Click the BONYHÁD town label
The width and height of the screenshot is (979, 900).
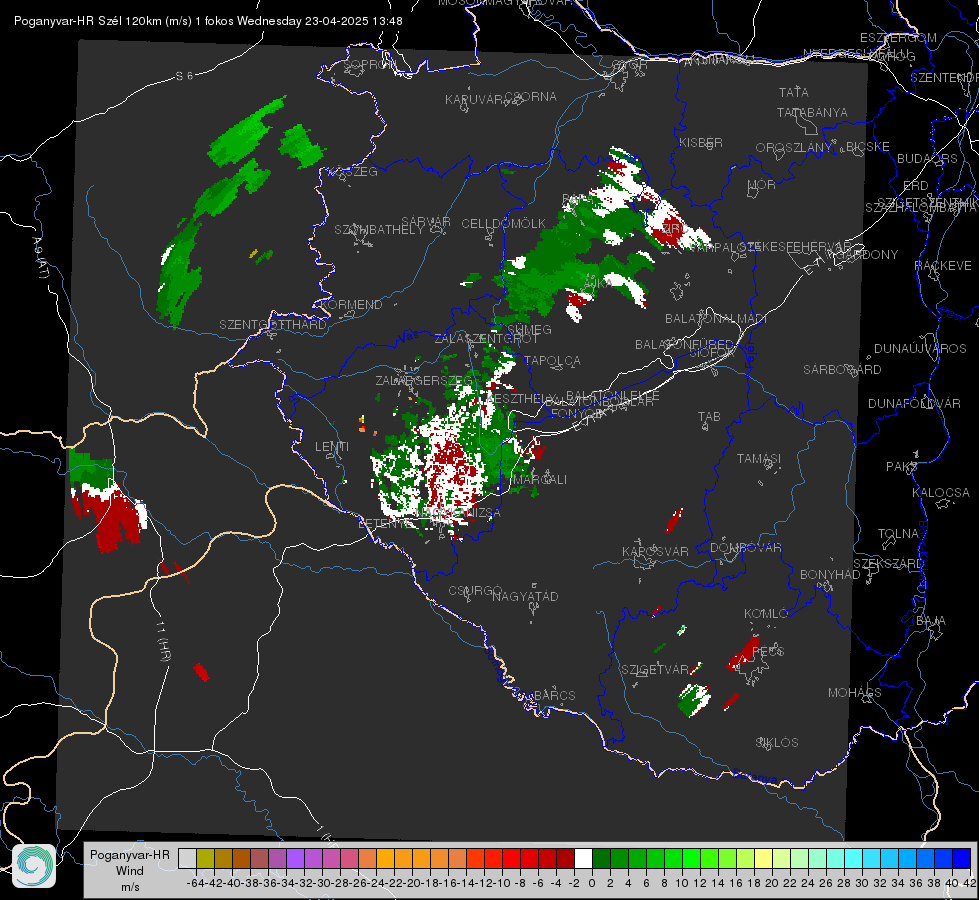830,575
